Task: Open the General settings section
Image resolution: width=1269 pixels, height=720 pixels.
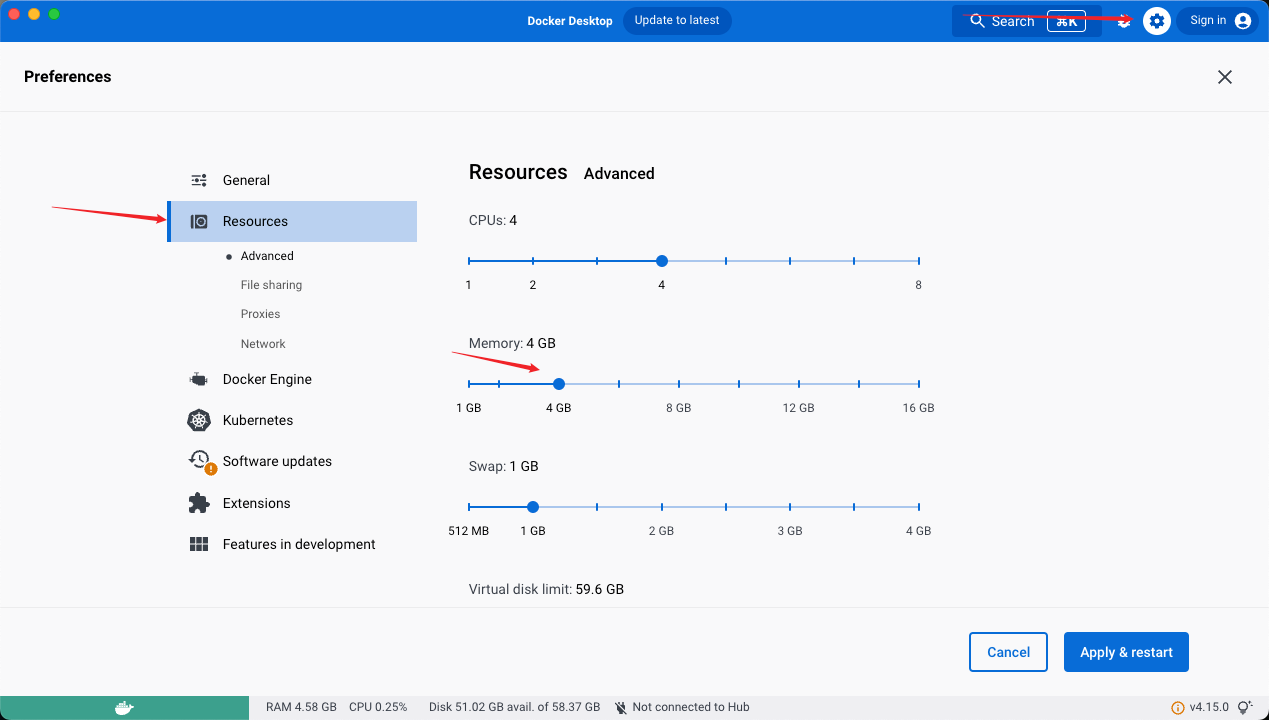Action: [x=246, y=180]
